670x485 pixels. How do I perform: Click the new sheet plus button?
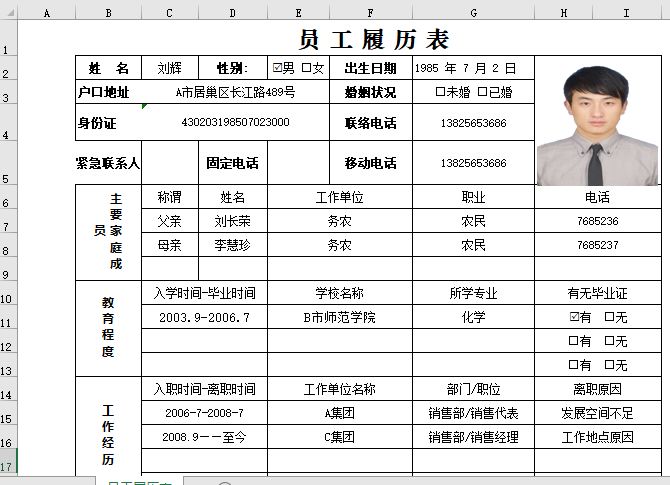[224, 484]
